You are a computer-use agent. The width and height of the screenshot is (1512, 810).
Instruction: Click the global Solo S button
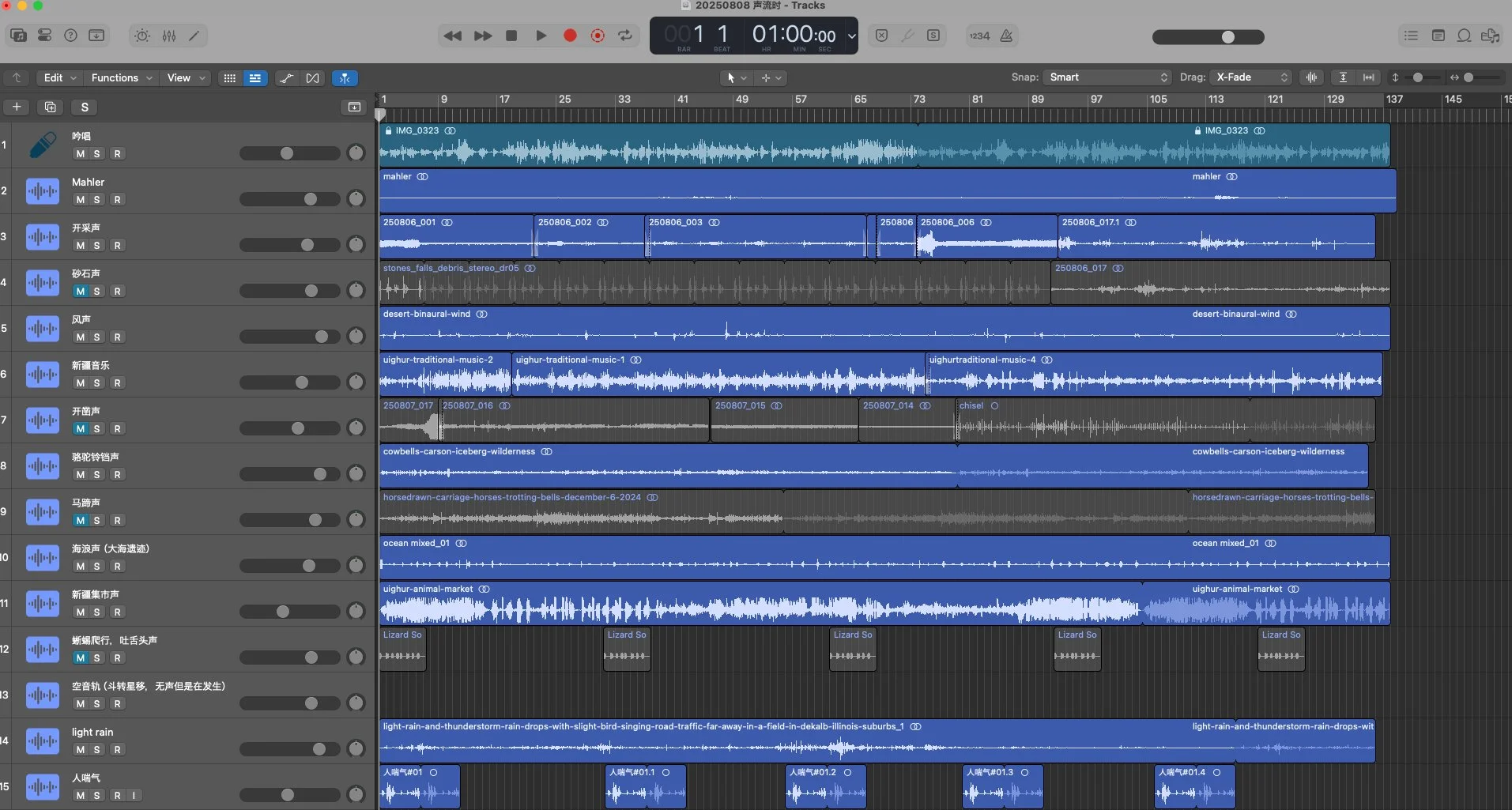pos(85,107)
